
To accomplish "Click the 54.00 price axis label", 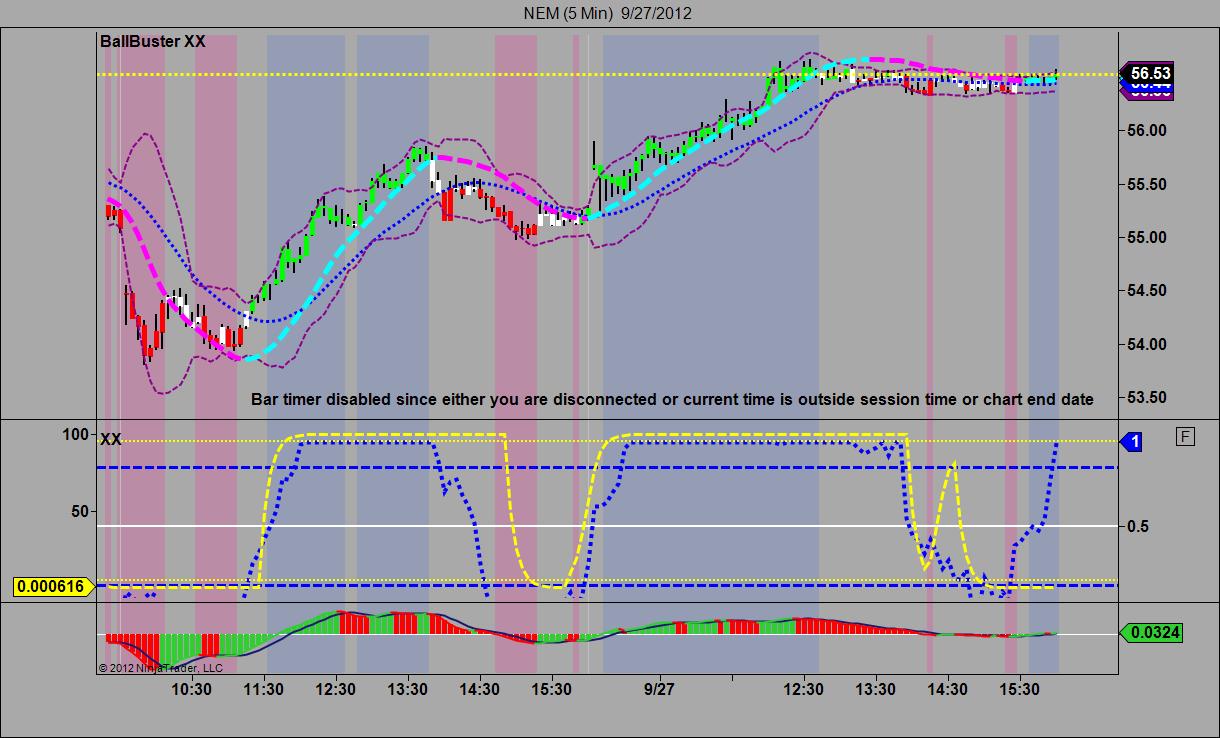I will [x=1148, y=344].
